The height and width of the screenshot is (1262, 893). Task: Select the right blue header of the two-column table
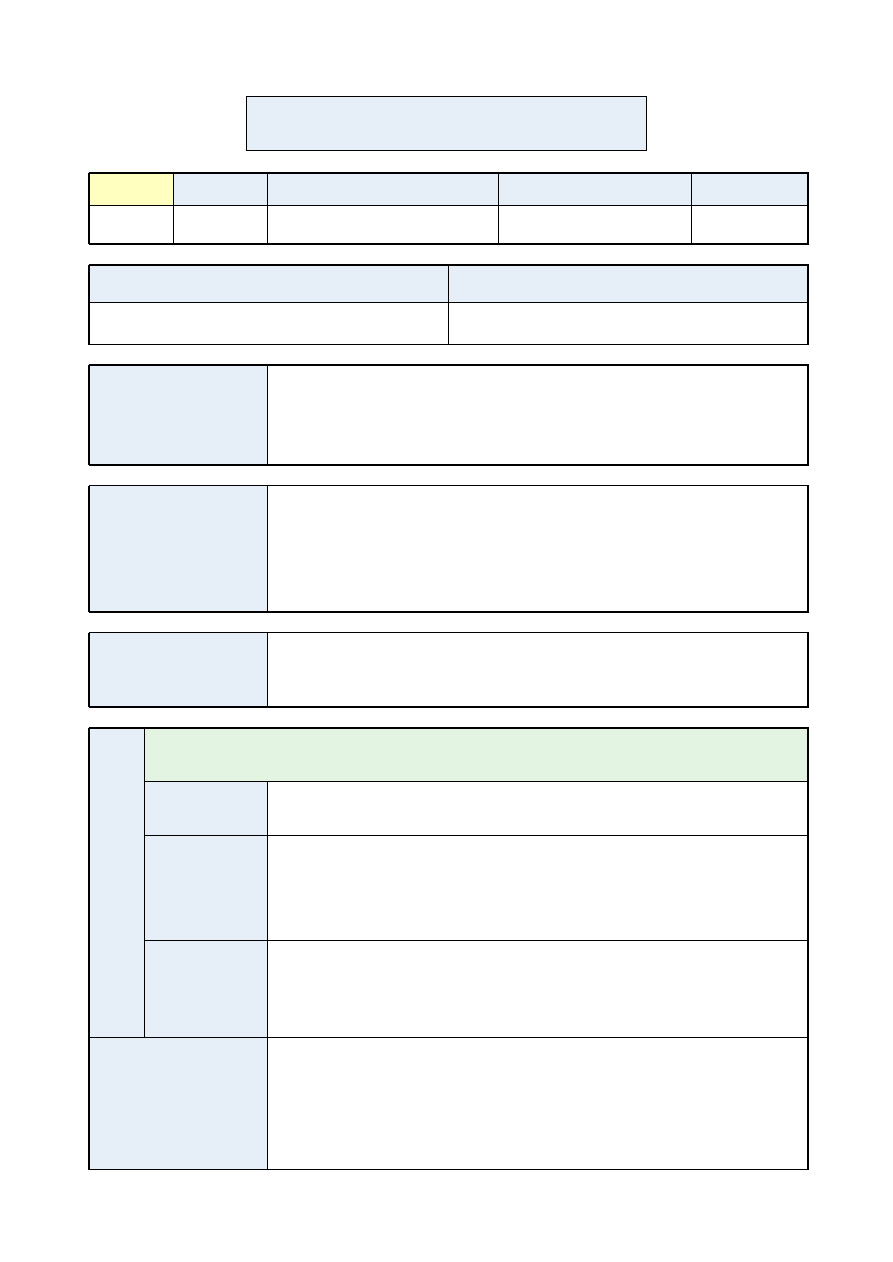628,283
